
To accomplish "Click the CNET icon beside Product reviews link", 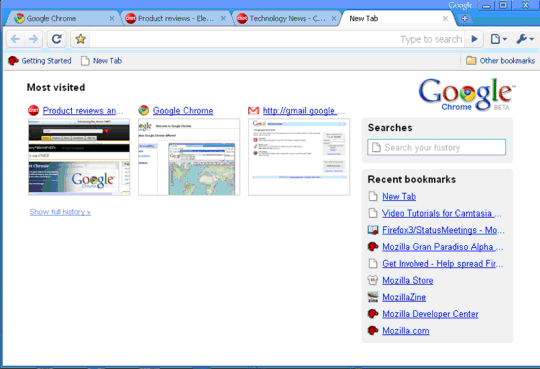I will (x=33, y=110).
